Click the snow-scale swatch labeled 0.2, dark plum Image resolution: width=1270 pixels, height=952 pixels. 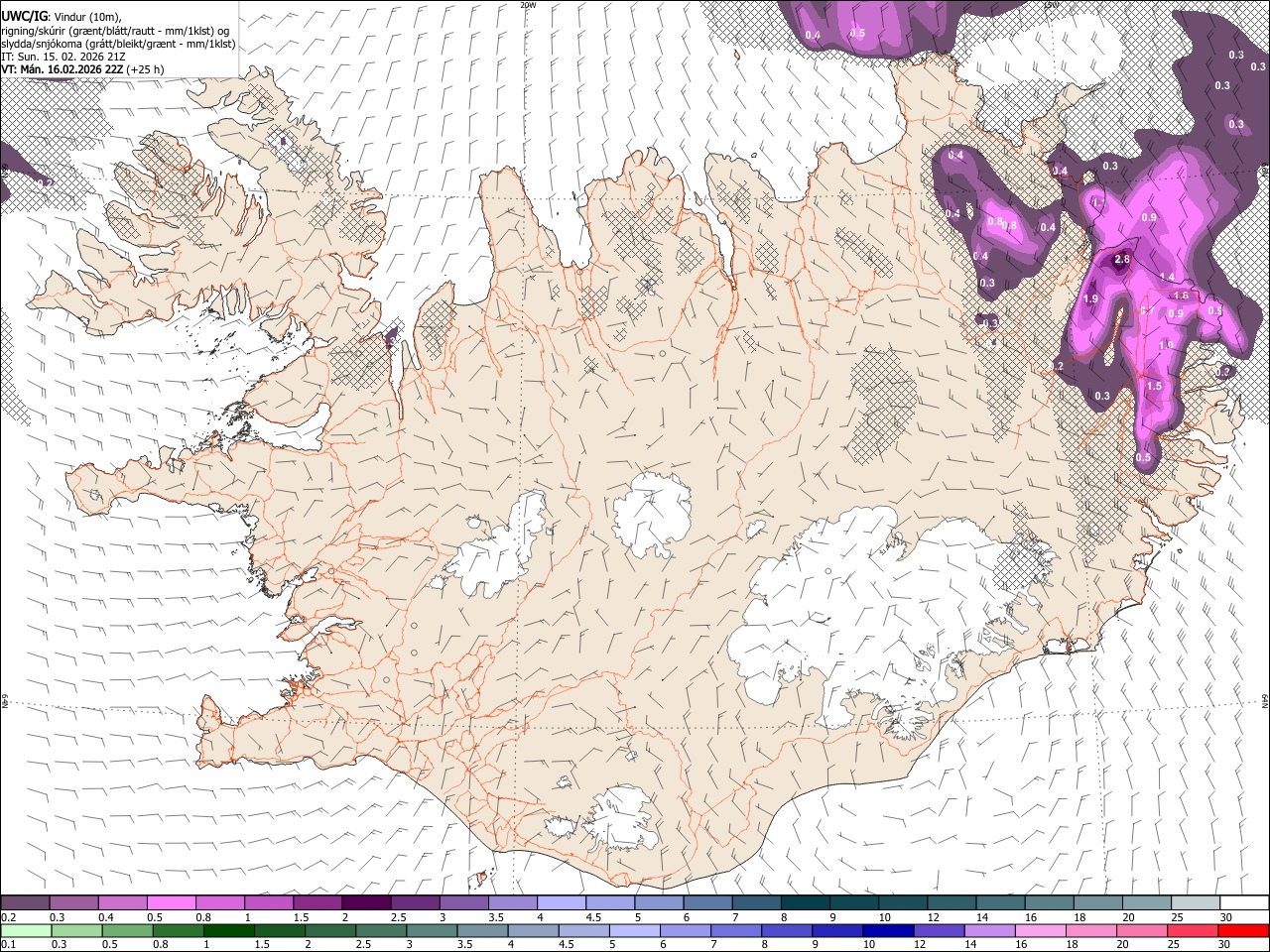[x=26, y=902]
